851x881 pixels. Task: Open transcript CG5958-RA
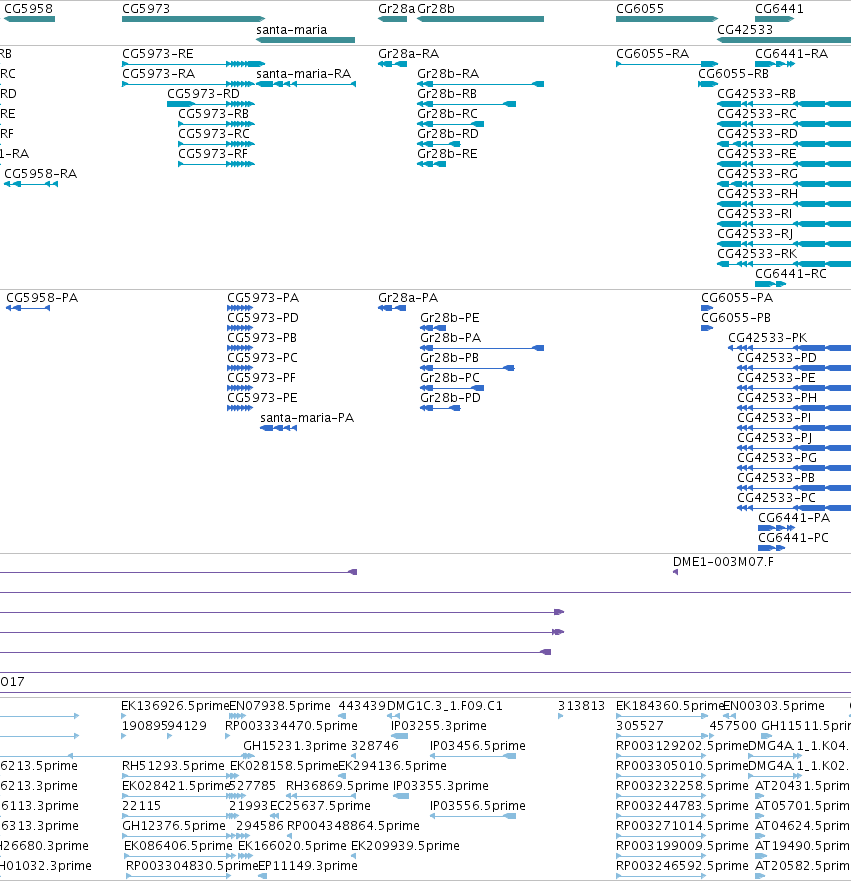point(40,174)
